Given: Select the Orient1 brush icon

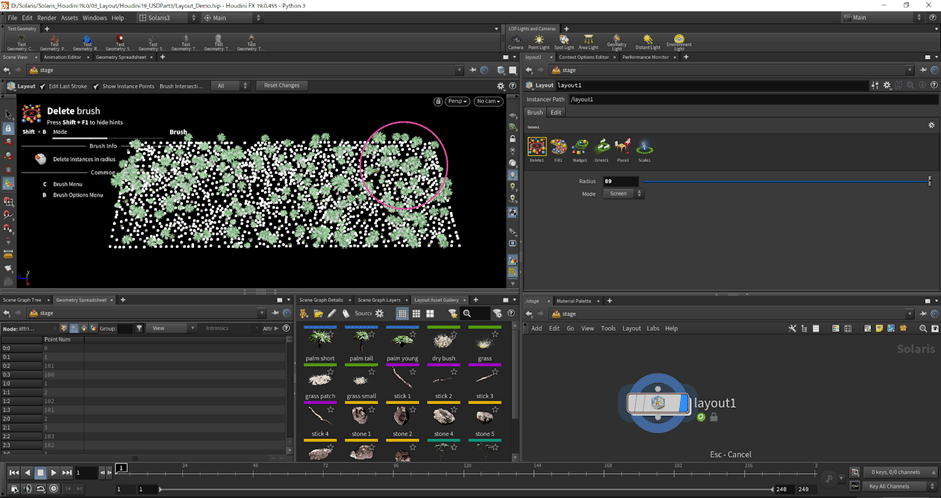Looking at the screenshot, I should 601,147.
